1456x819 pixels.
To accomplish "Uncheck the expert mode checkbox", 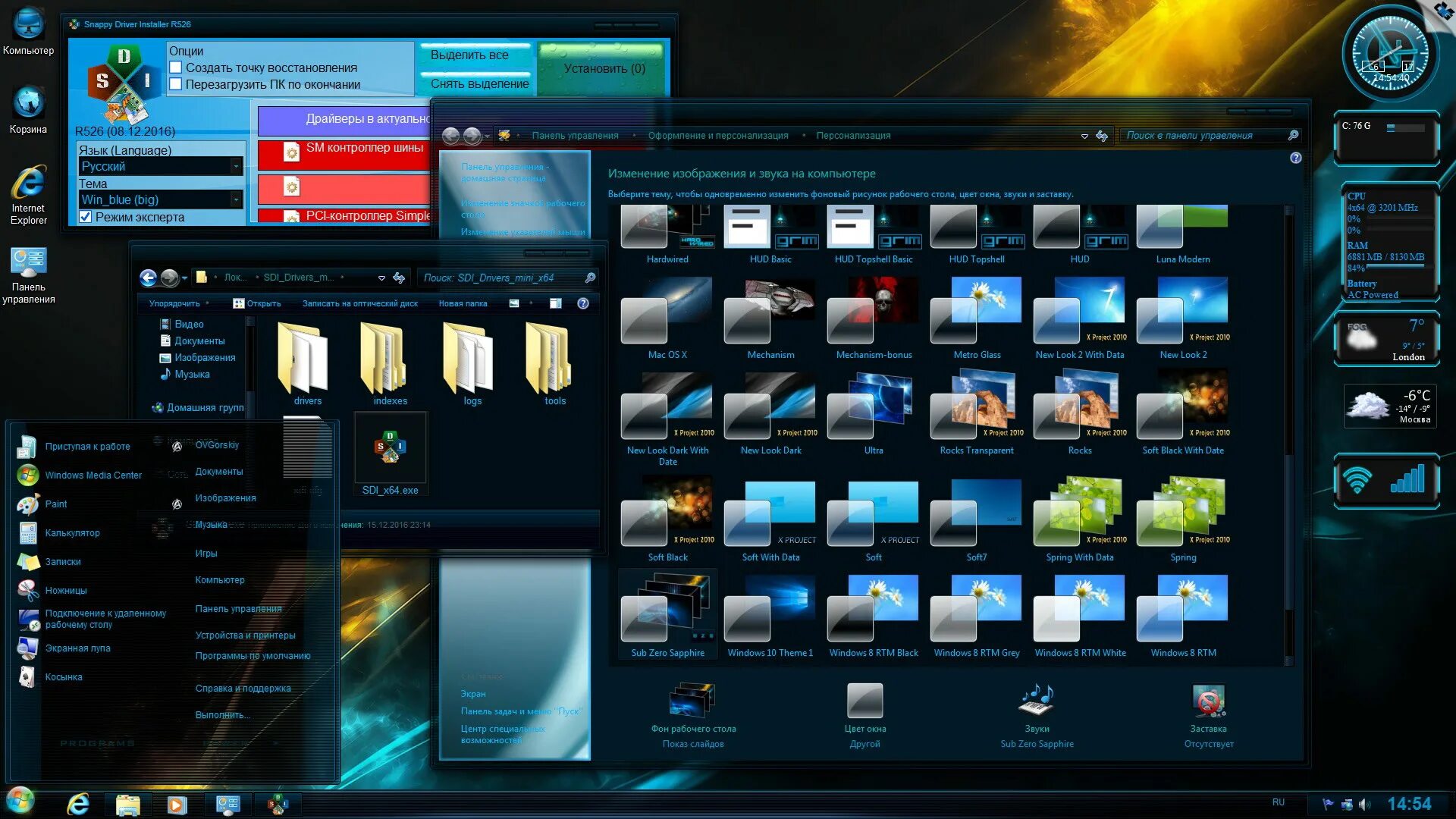I will click(x=86, y=217).
